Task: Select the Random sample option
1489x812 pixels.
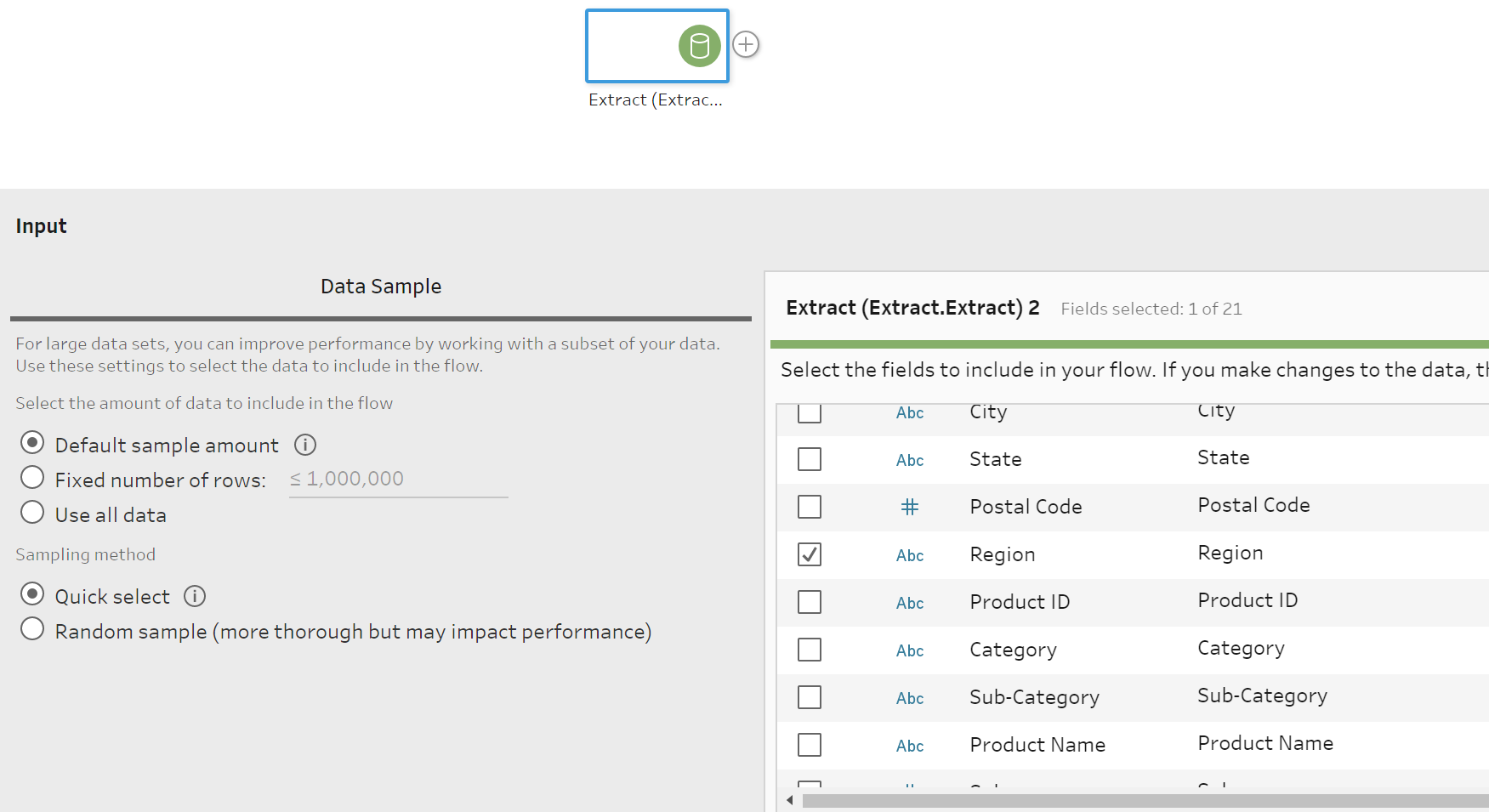Action: 31,628
